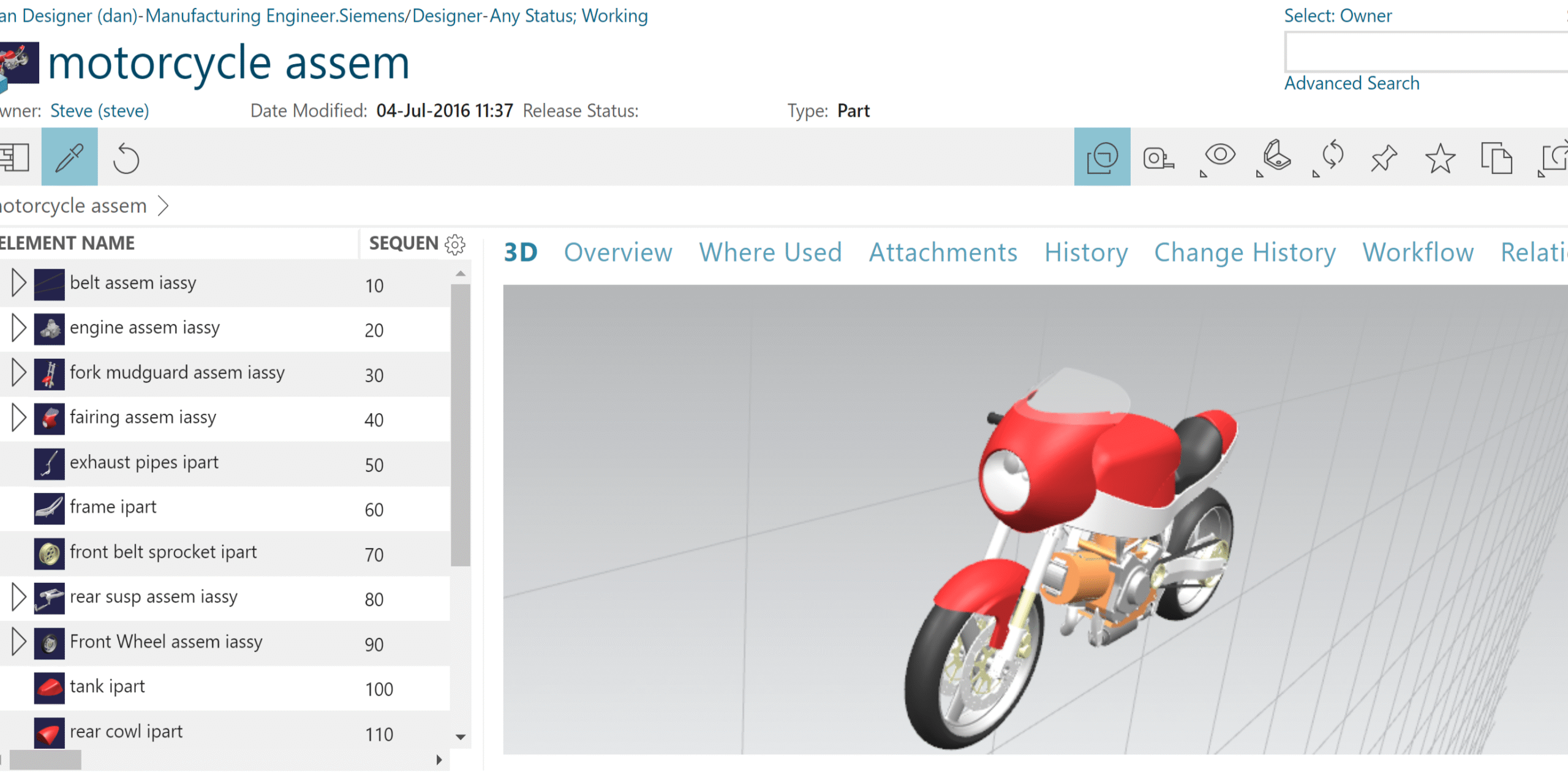Click the star favorite icon

coord(1440,158)
